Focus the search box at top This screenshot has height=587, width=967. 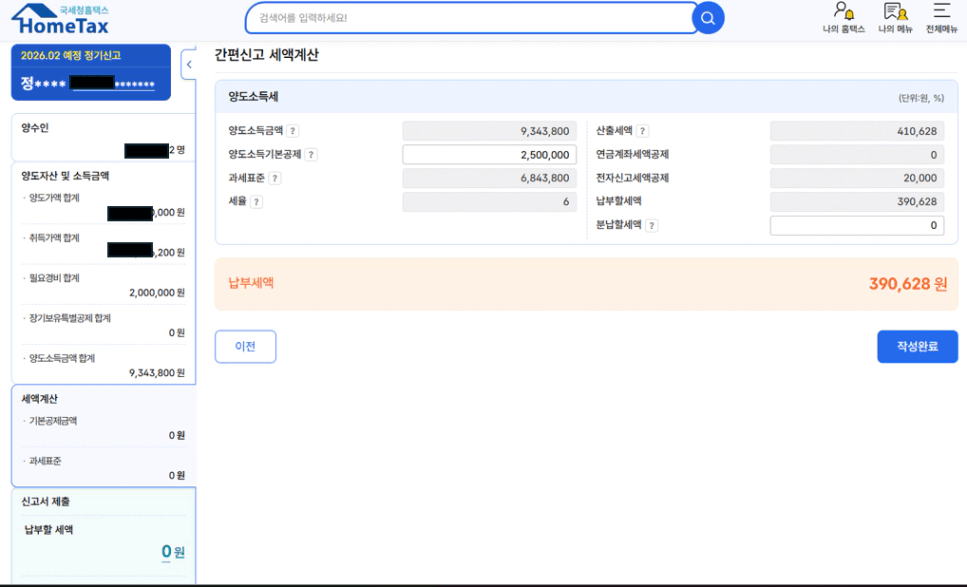pyautogui.click(x=470, y=18)
